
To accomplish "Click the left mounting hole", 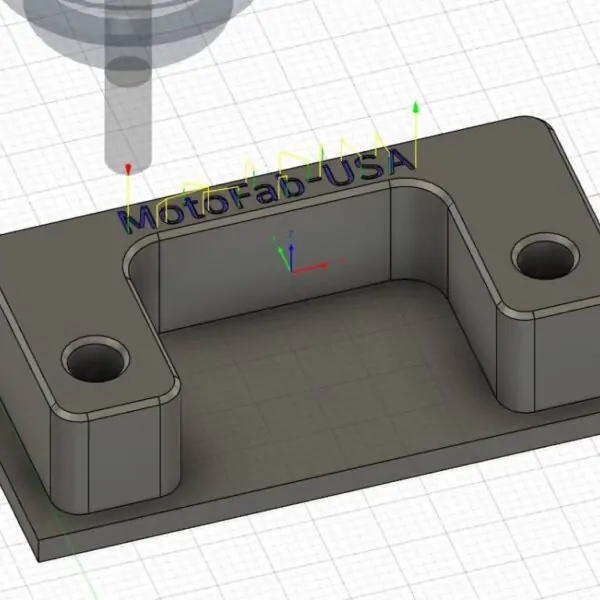I will coord(98,358).
